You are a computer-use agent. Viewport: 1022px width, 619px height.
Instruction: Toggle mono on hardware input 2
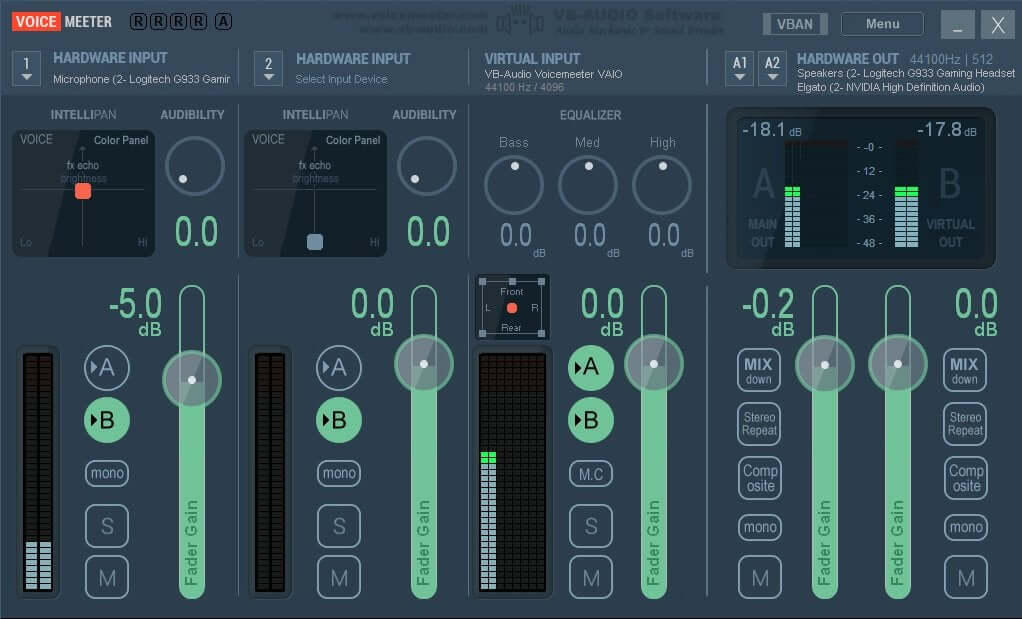pyautogui.click(x=339, y=473)
